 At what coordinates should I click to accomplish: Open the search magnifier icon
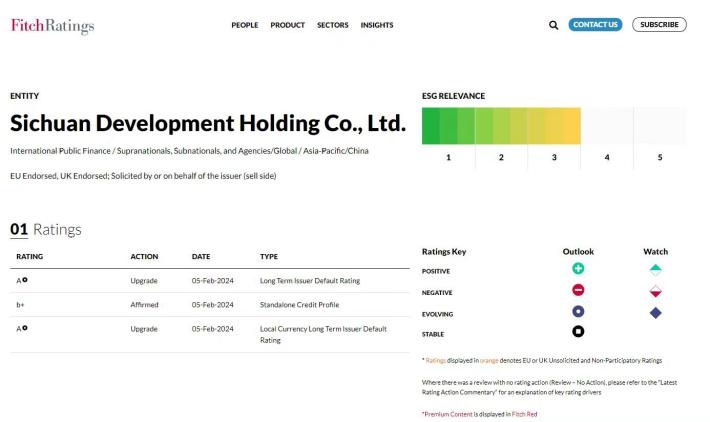click(553, 25)
